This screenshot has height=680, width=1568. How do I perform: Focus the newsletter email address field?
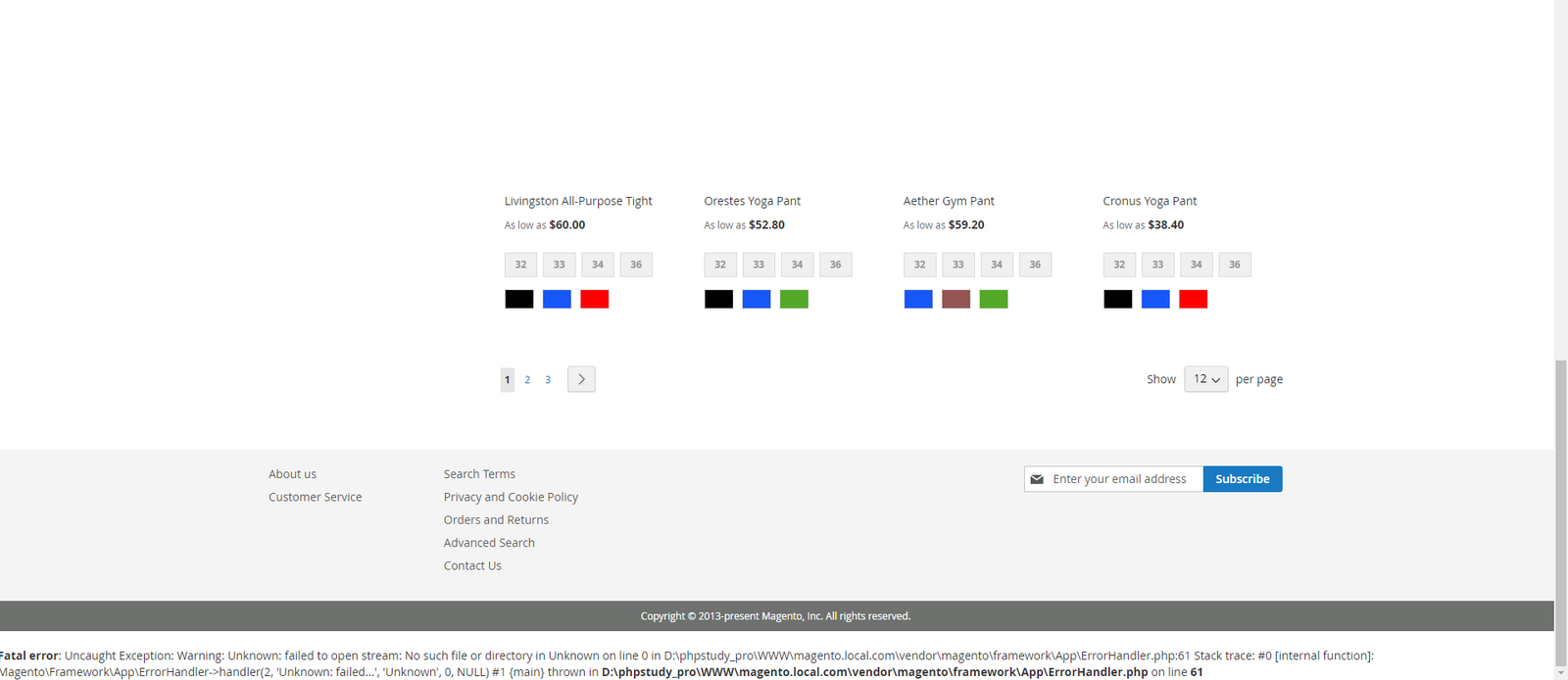(x=1122, y=479)
